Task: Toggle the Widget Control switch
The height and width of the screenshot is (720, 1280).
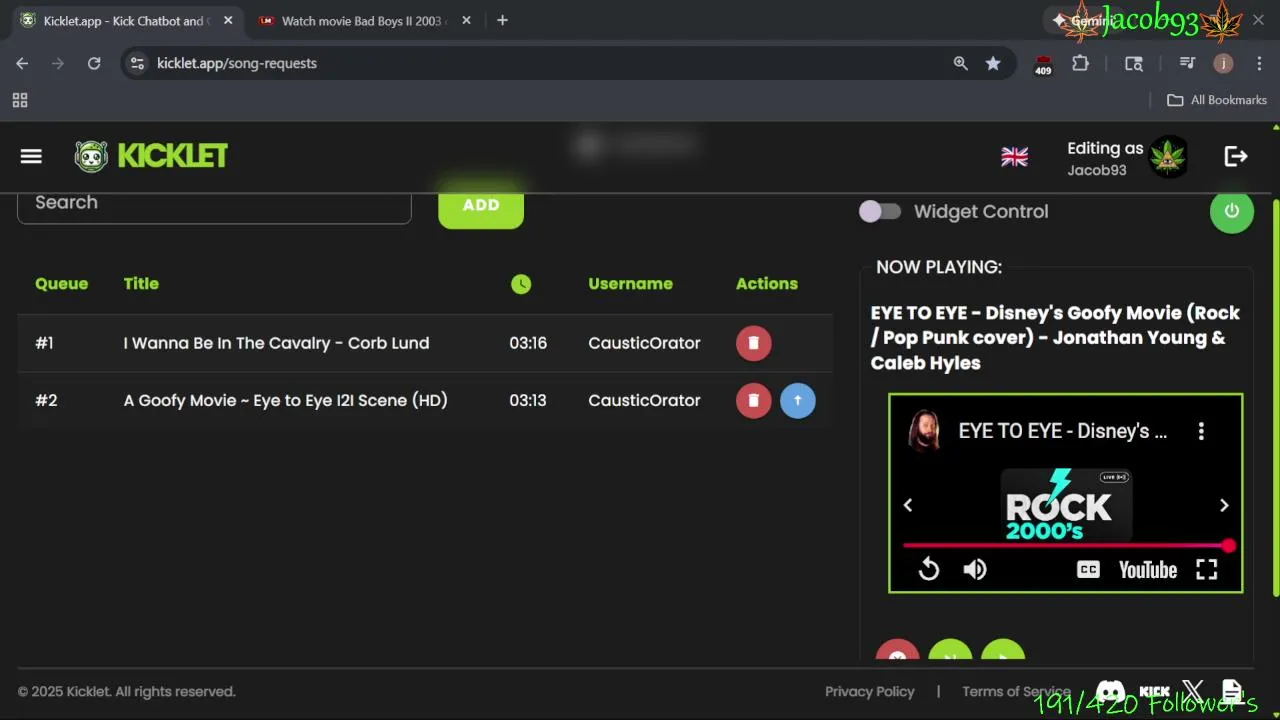Action: [x=880, y=211]
